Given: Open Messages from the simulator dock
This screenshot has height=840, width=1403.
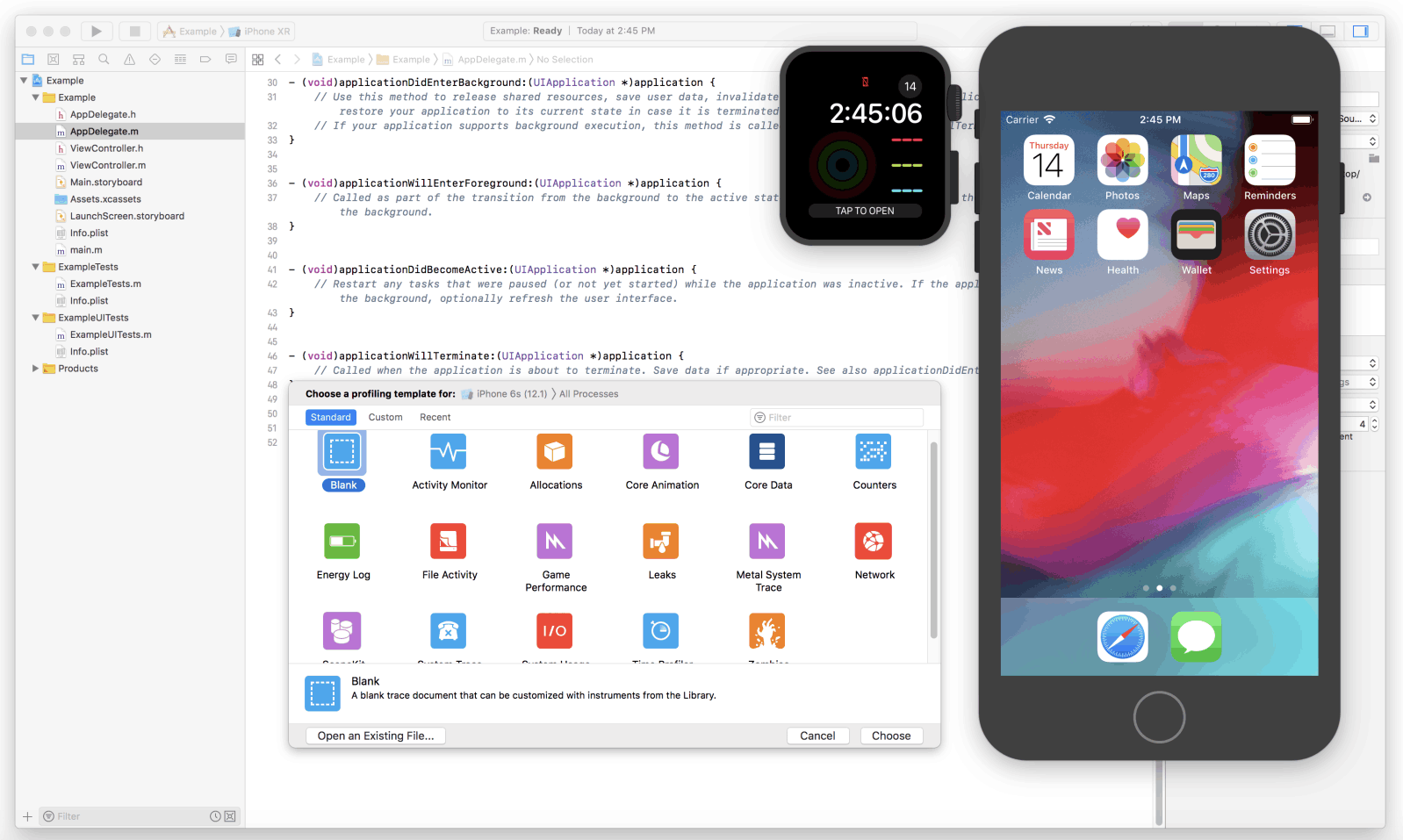Looking at the screenshot, I should click(1196, 636).
